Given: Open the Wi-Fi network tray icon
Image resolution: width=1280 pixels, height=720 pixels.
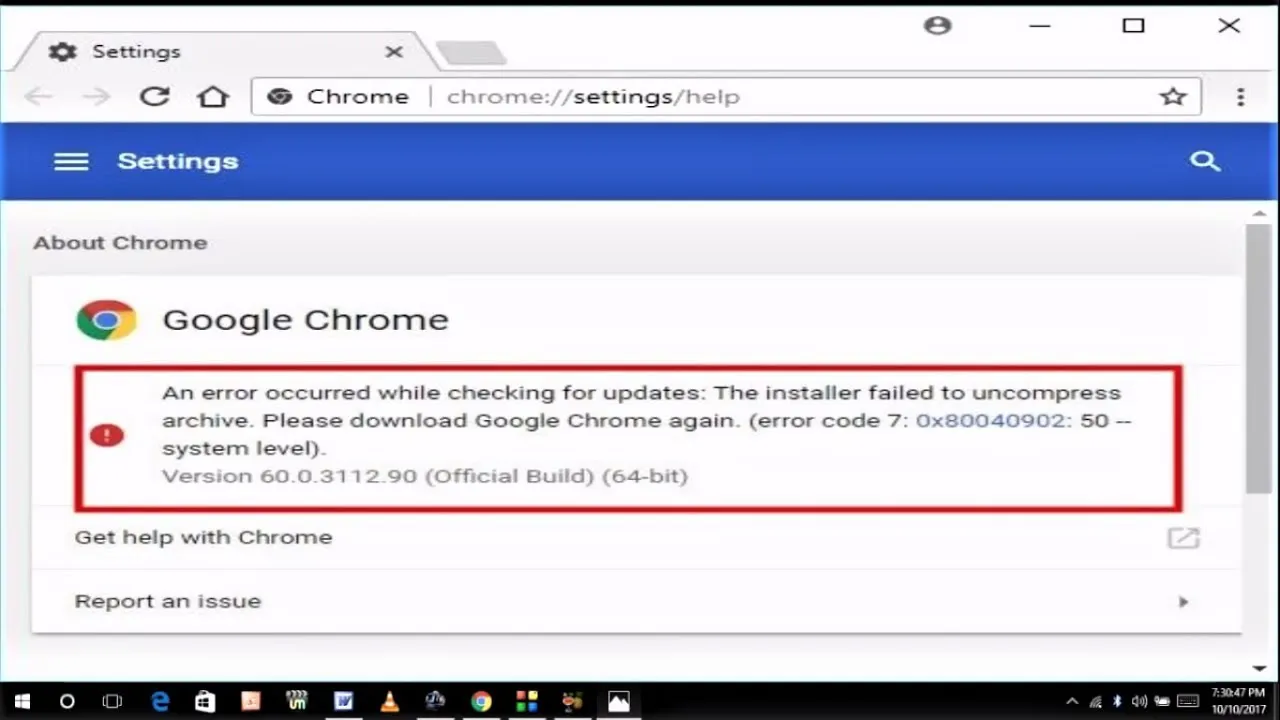Looking at the screenshot, I should click(x=1096, y=702).
